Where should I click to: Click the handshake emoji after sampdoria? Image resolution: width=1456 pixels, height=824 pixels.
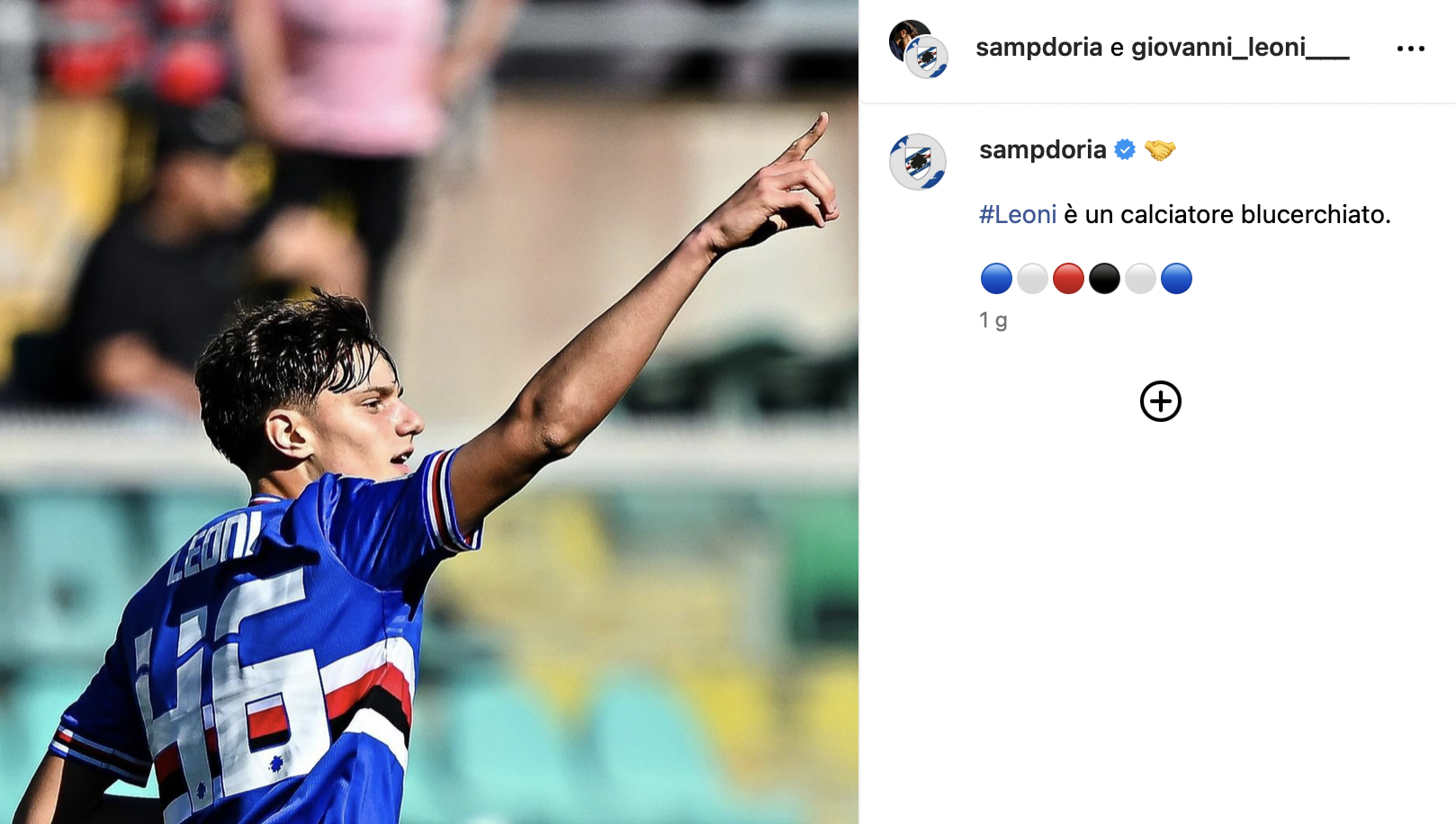click(x=1160, y=149)
